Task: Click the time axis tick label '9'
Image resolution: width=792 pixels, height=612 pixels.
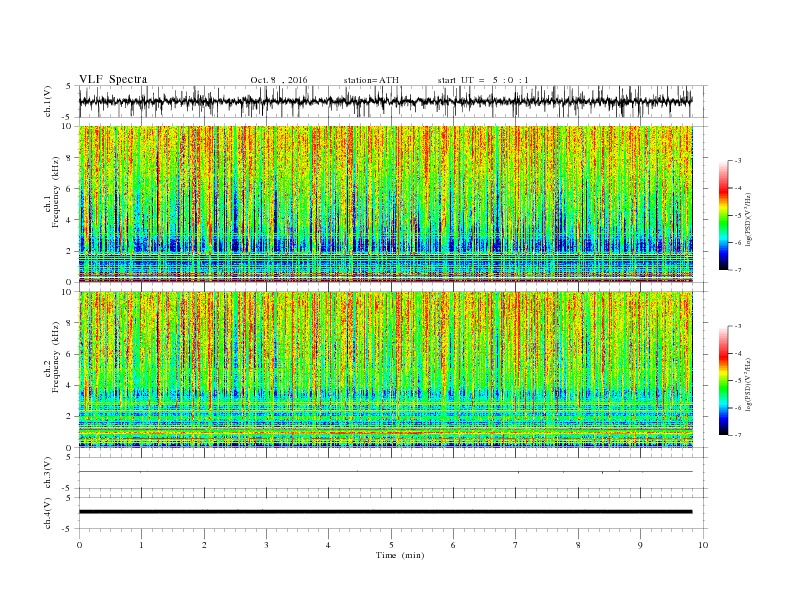Action: (640, 545)
